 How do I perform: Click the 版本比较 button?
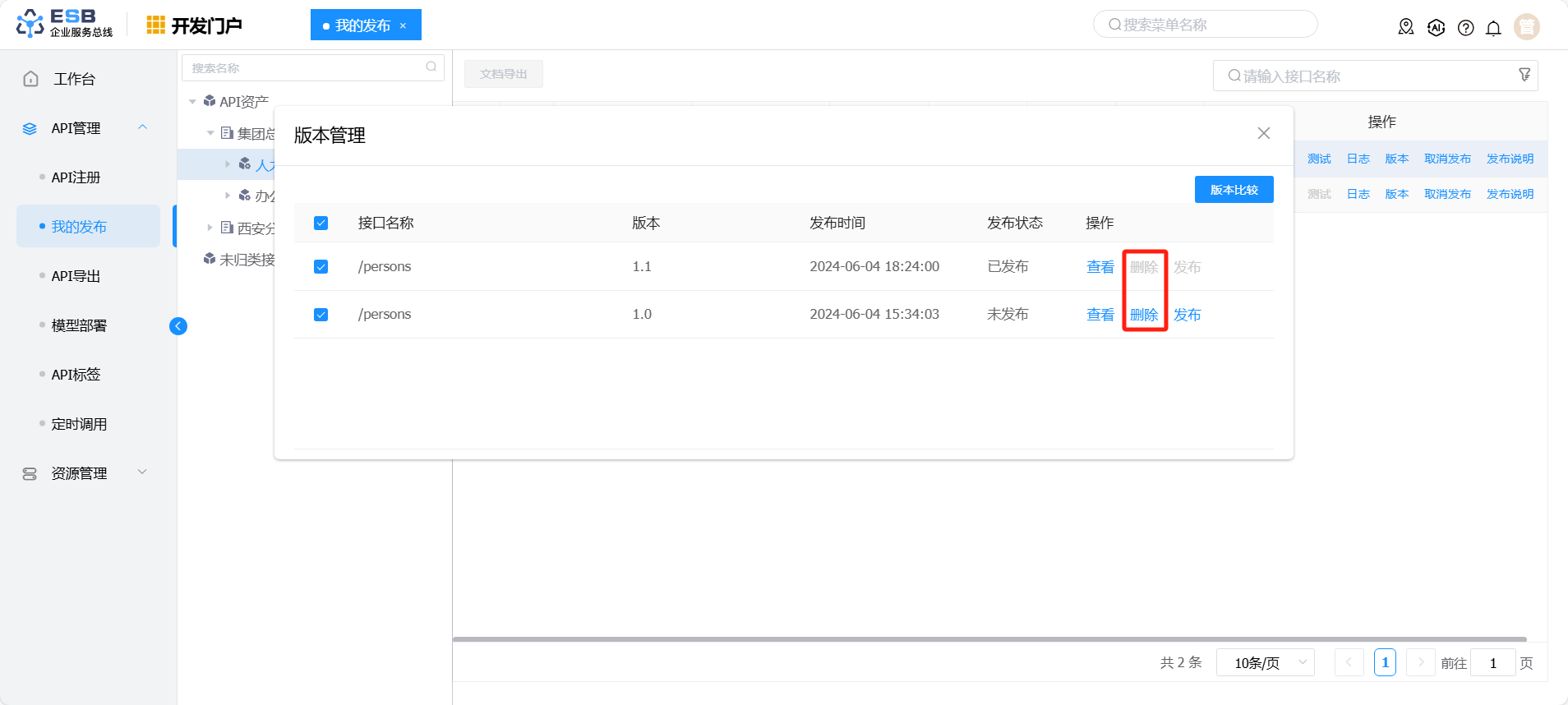pyautogui.click(x=1234, y=190)
